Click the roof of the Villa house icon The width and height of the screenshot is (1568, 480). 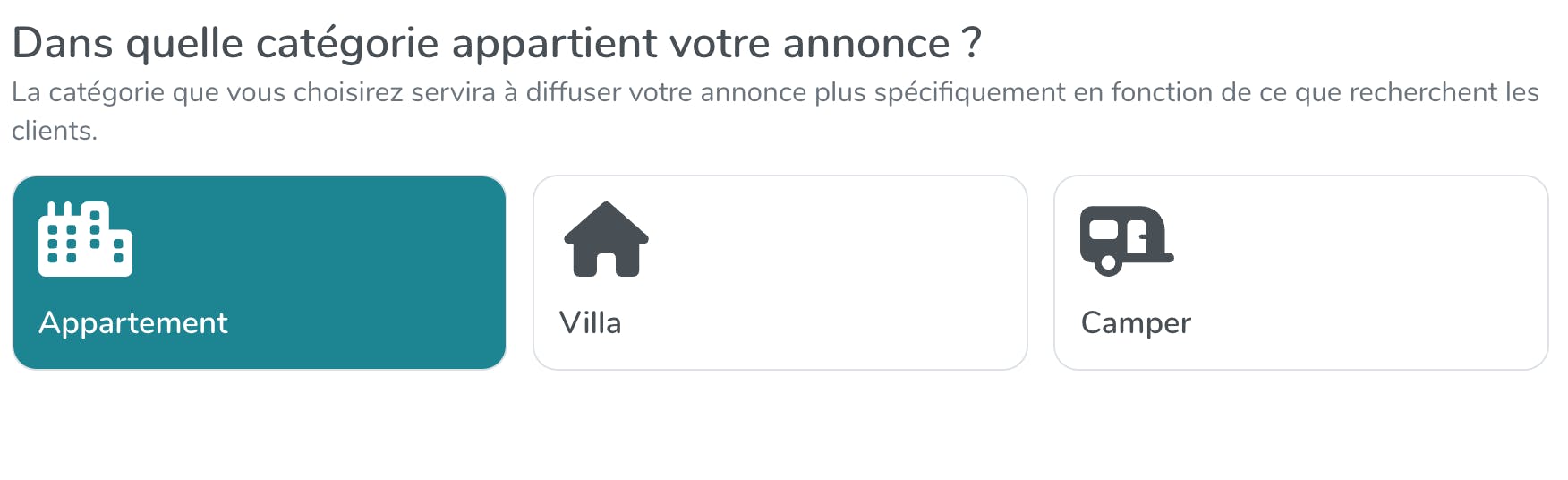tap(606, 220)
